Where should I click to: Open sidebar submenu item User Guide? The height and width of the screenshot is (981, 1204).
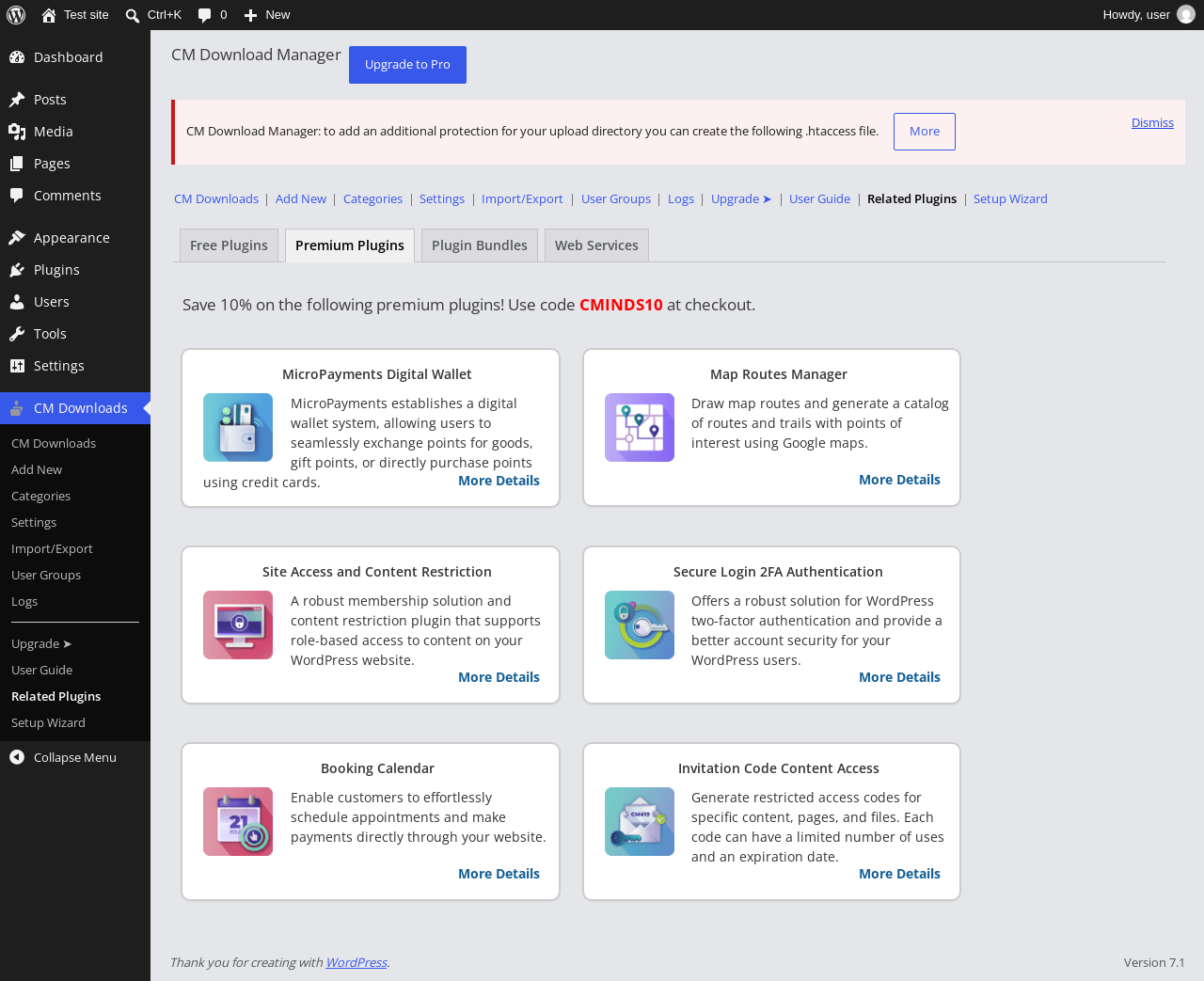[x=75, y=670]
